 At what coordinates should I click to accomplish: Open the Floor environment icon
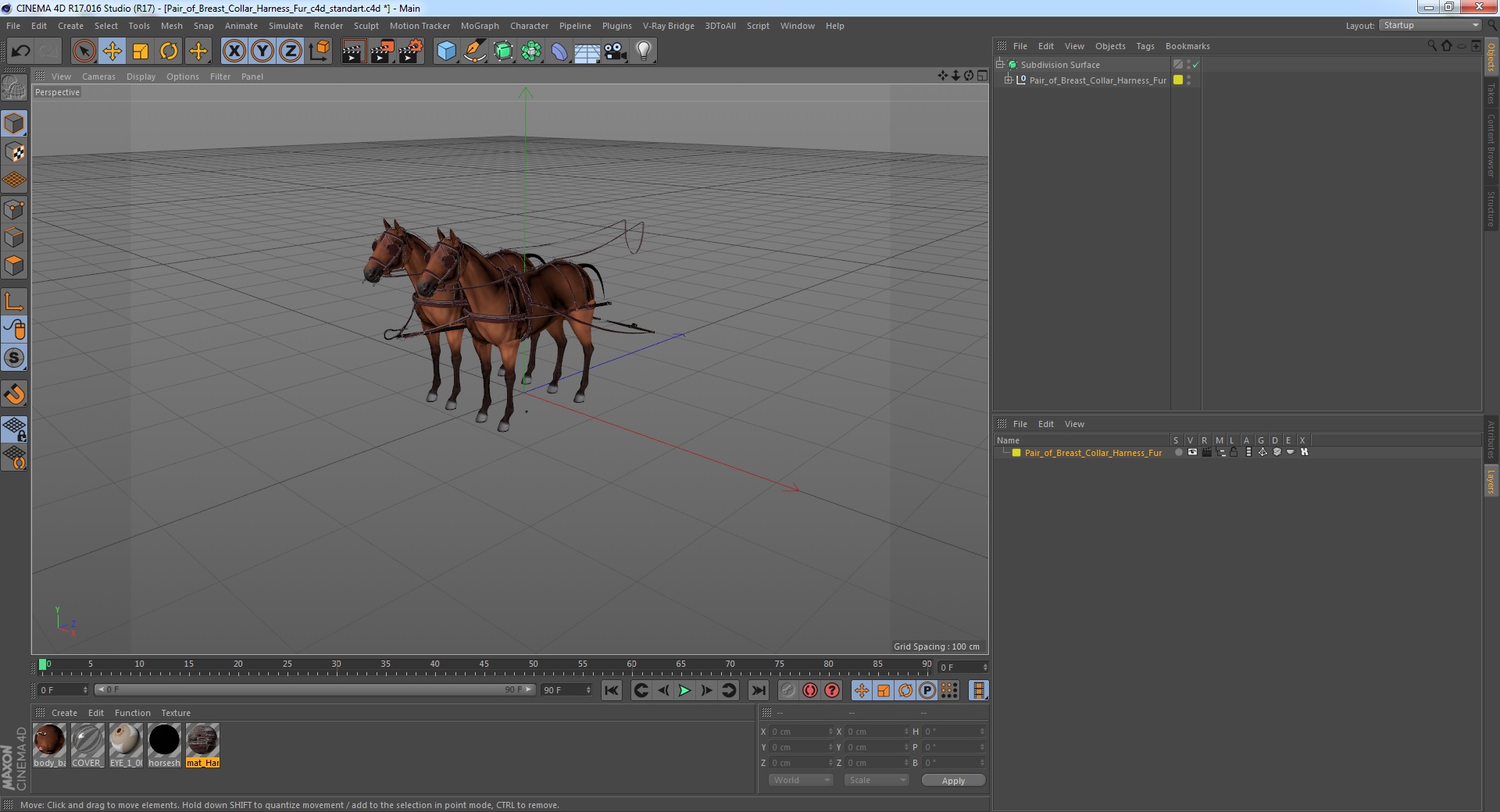click(x=587, y=52)
